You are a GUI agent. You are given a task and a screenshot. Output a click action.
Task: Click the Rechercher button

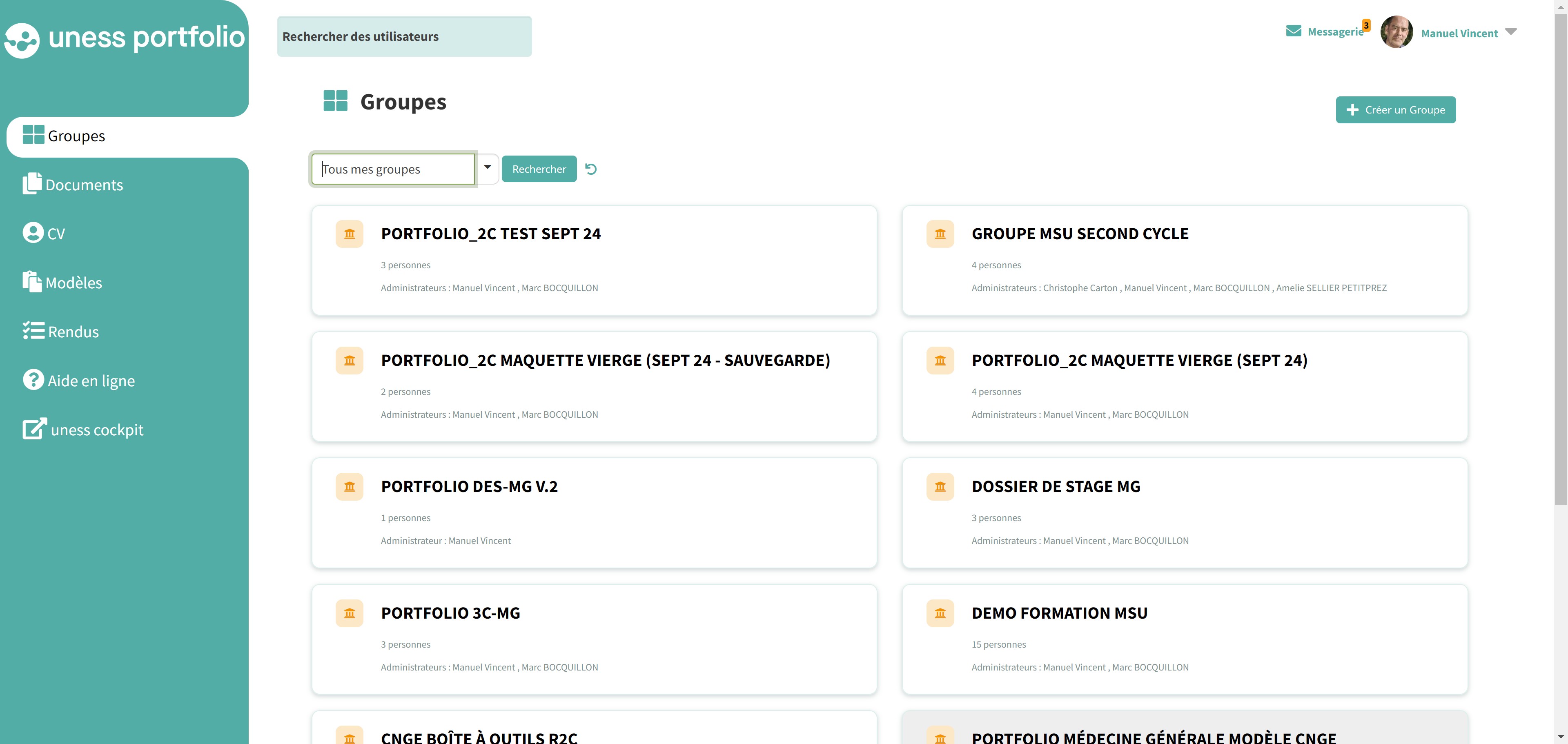pyautogui.click(x=539, y=169)
